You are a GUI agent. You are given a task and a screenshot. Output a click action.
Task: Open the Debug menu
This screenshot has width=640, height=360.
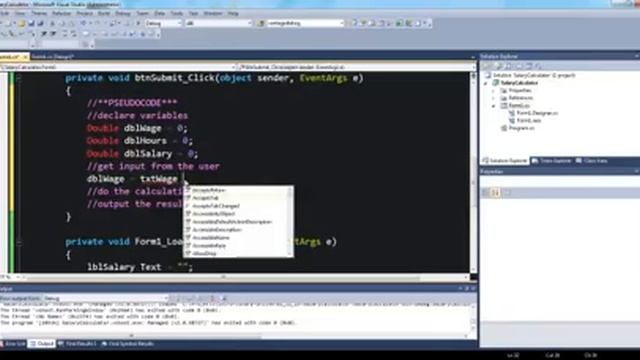click(x=122, y=13)
